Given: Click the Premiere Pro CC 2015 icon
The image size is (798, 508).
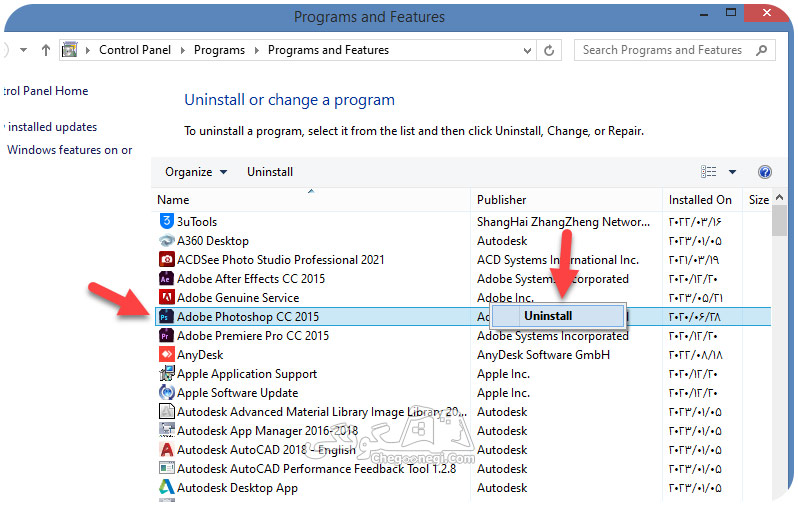Looking at the screenshot, I should point(166,335).
